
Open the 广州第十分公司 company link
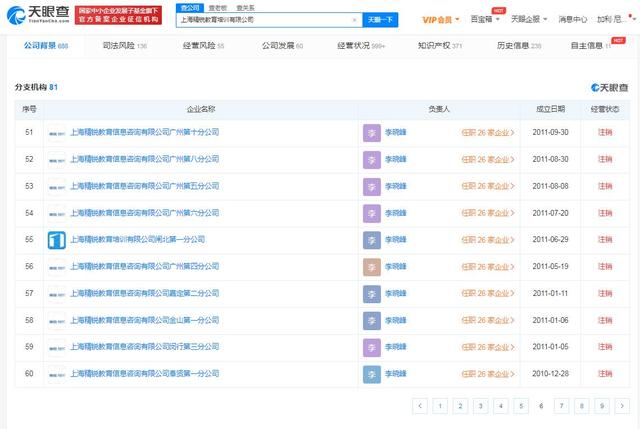pos(144,132)
